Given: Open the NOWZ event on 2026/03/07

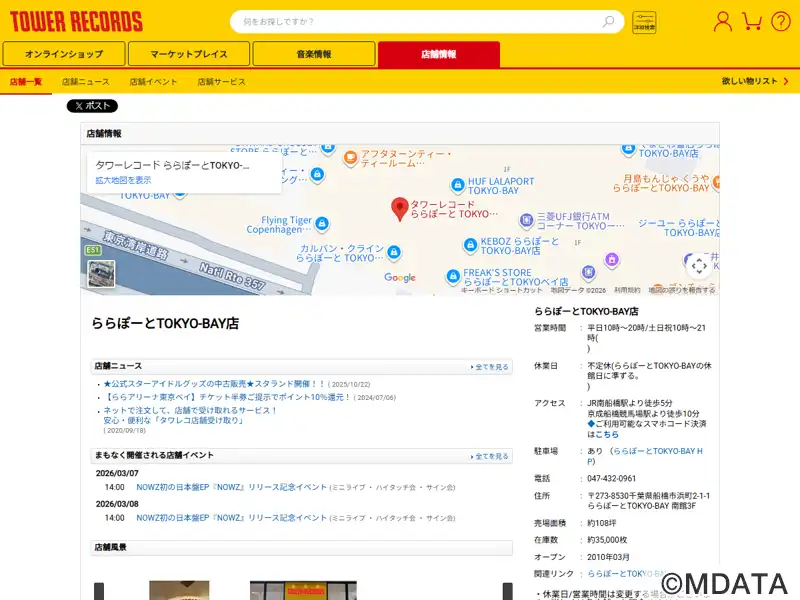Looking at the screenshot, I should point(231,487).
